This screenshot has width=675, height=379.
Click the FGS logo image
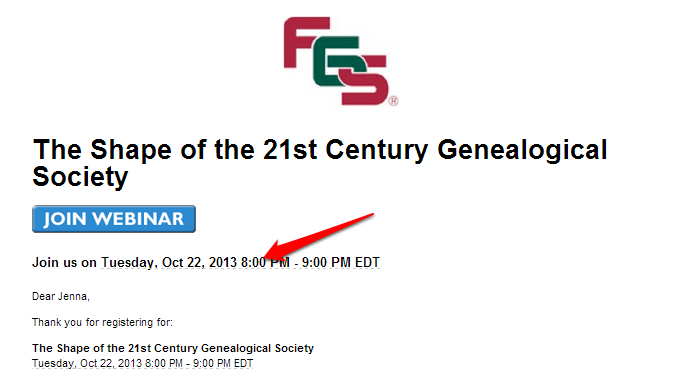coord(341,61)
